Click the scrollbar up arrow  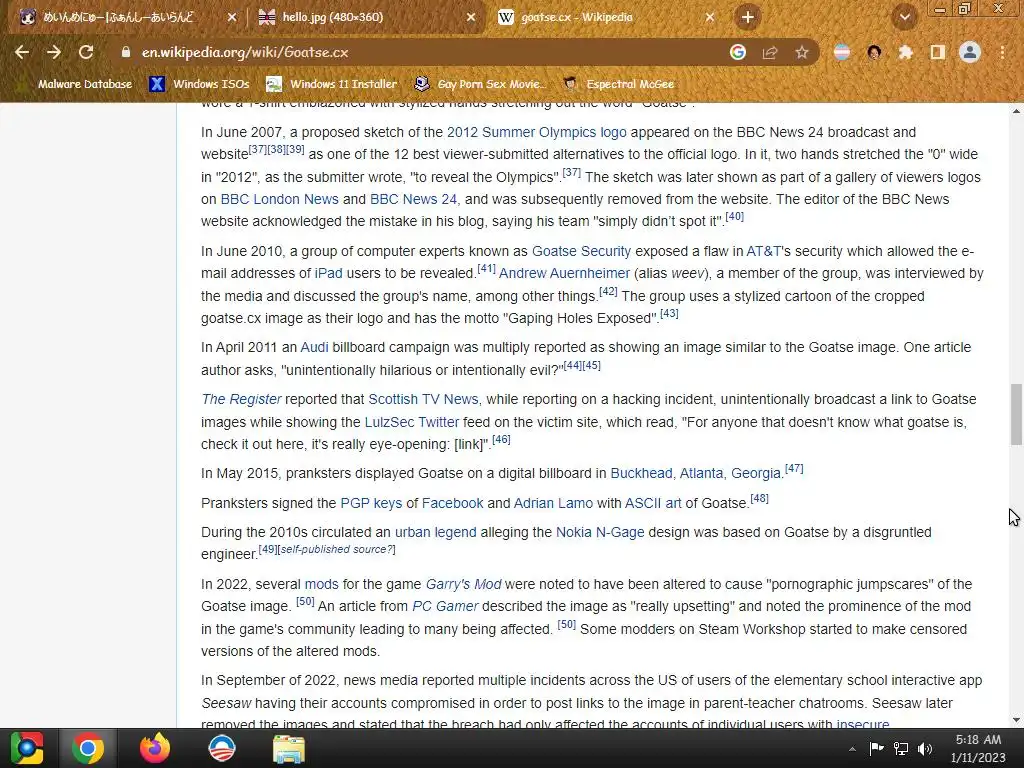pos(1016,112)
